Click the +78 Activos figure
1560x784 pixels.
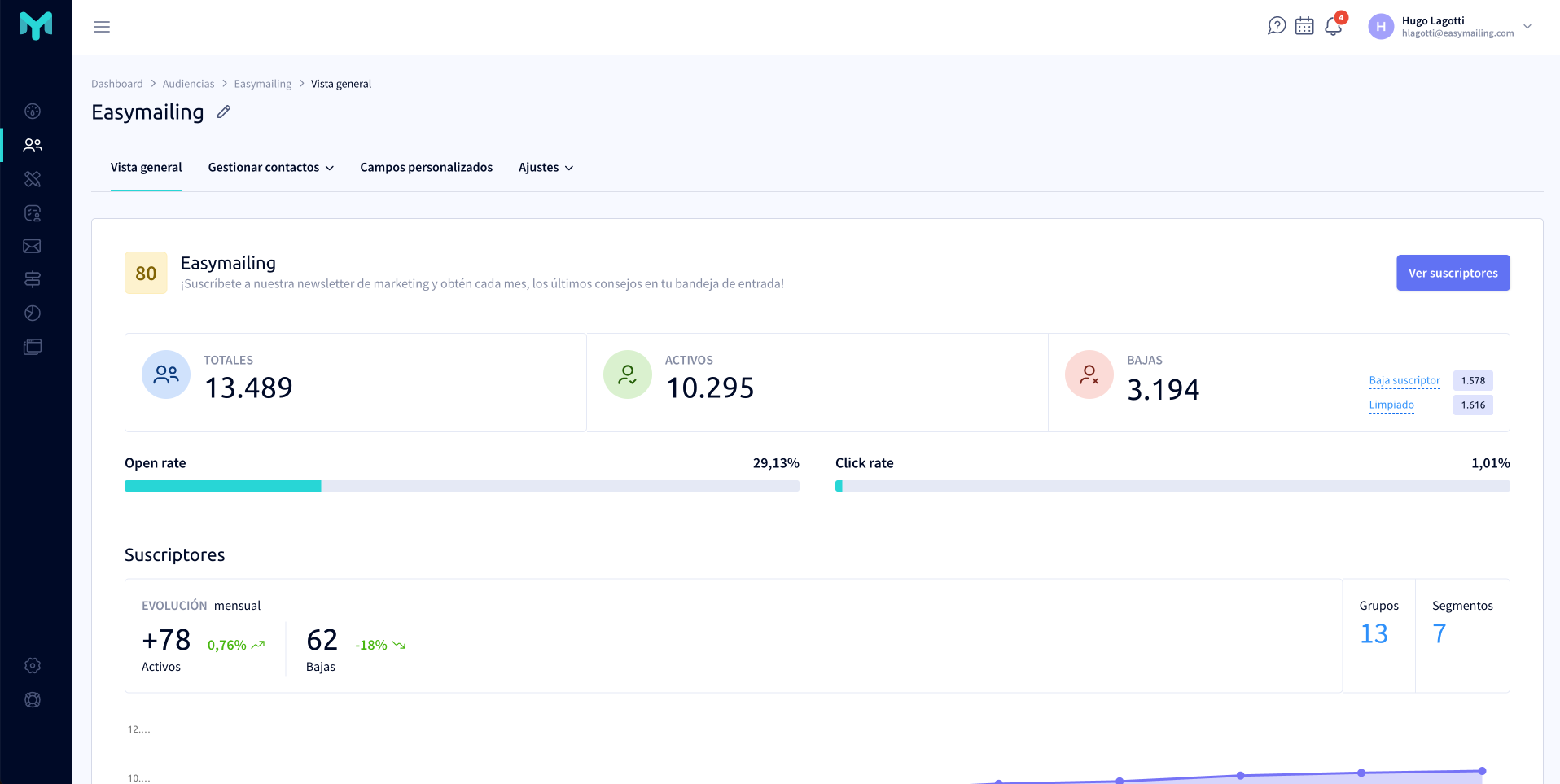tap(166, 640)
